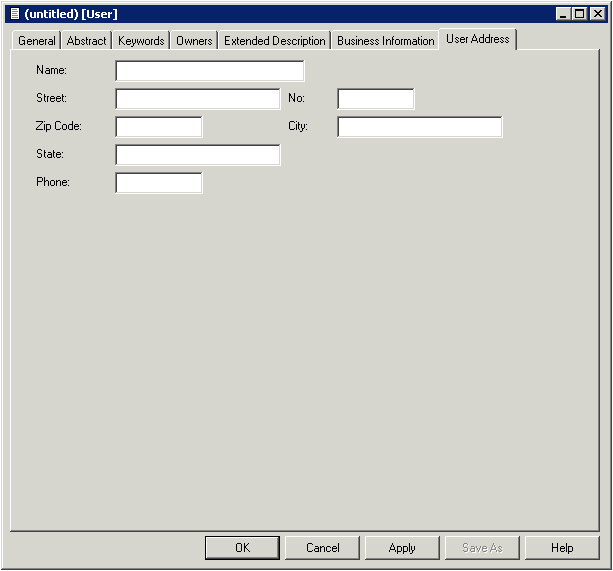Click the document icon in the title bar
This screenshot has height=571, width=613.
coord(14,14)
